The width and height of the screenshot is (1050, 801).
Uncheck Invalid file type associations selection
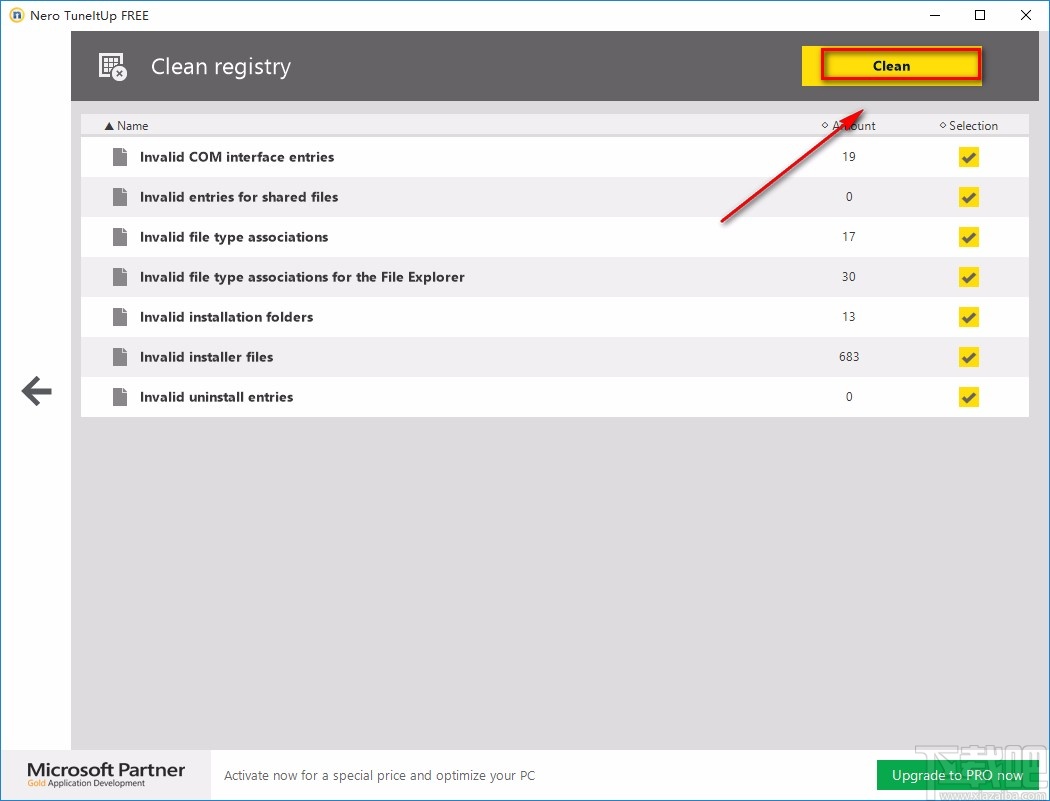click(968, 237)
